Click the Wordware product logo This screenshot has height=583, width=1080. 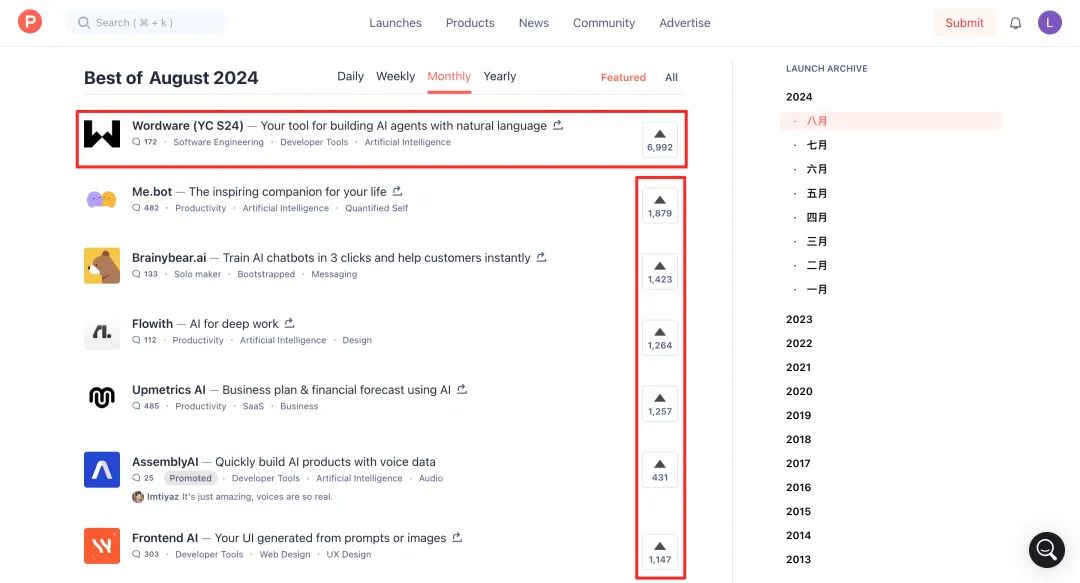(x=102, y=134)
